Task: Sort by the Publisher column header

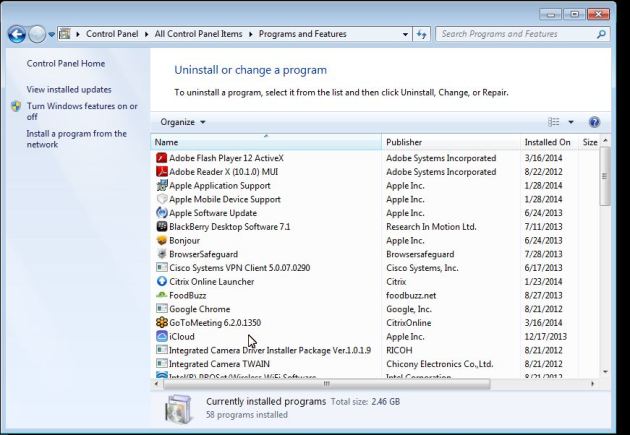Action: pos(451,142)
